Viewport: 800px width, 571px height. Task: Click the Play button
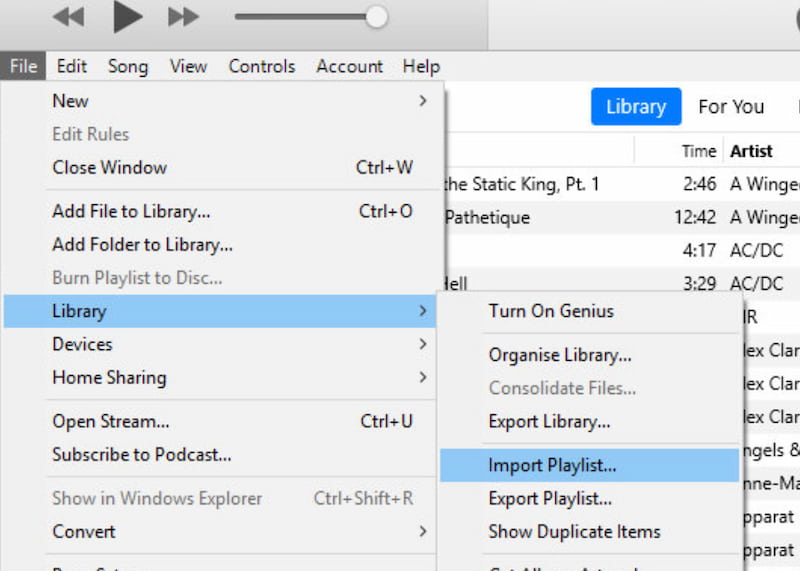click(x=127, y=16)
